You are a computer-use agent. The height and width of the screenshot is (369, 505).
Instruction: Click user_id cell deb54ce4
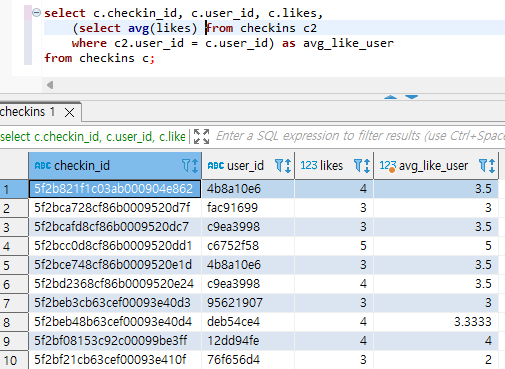(248, 322)
